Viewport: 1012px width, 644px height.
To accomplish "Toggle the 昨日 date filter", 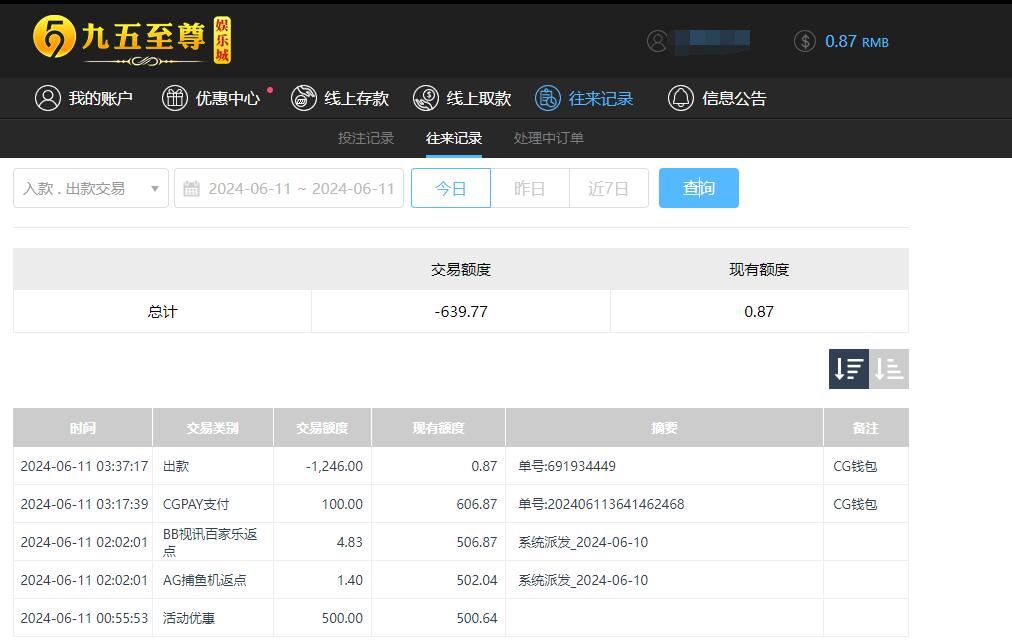I will click(530, 188).
